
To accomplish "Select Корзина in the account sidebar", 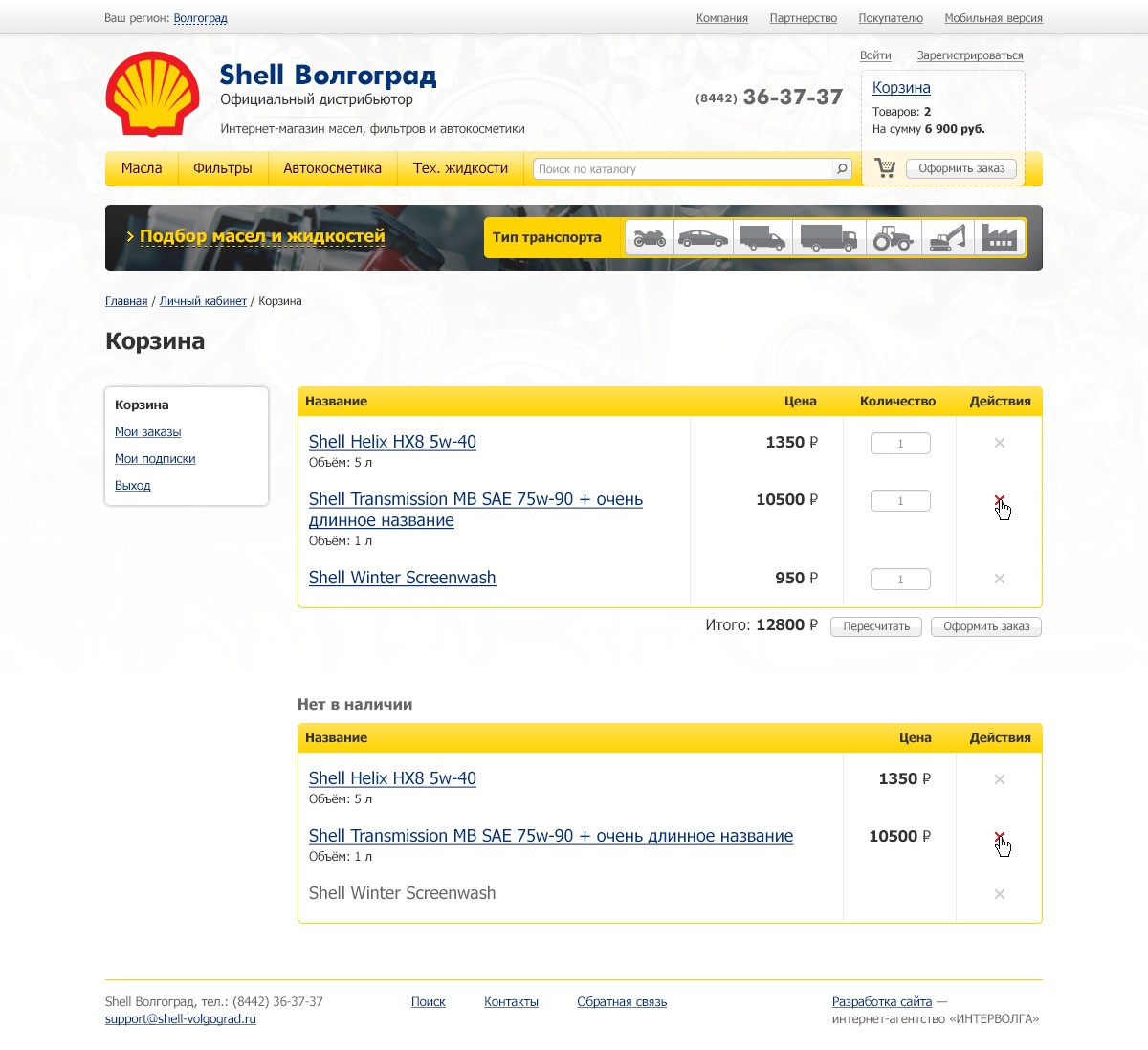I will (x=142, y=405).
